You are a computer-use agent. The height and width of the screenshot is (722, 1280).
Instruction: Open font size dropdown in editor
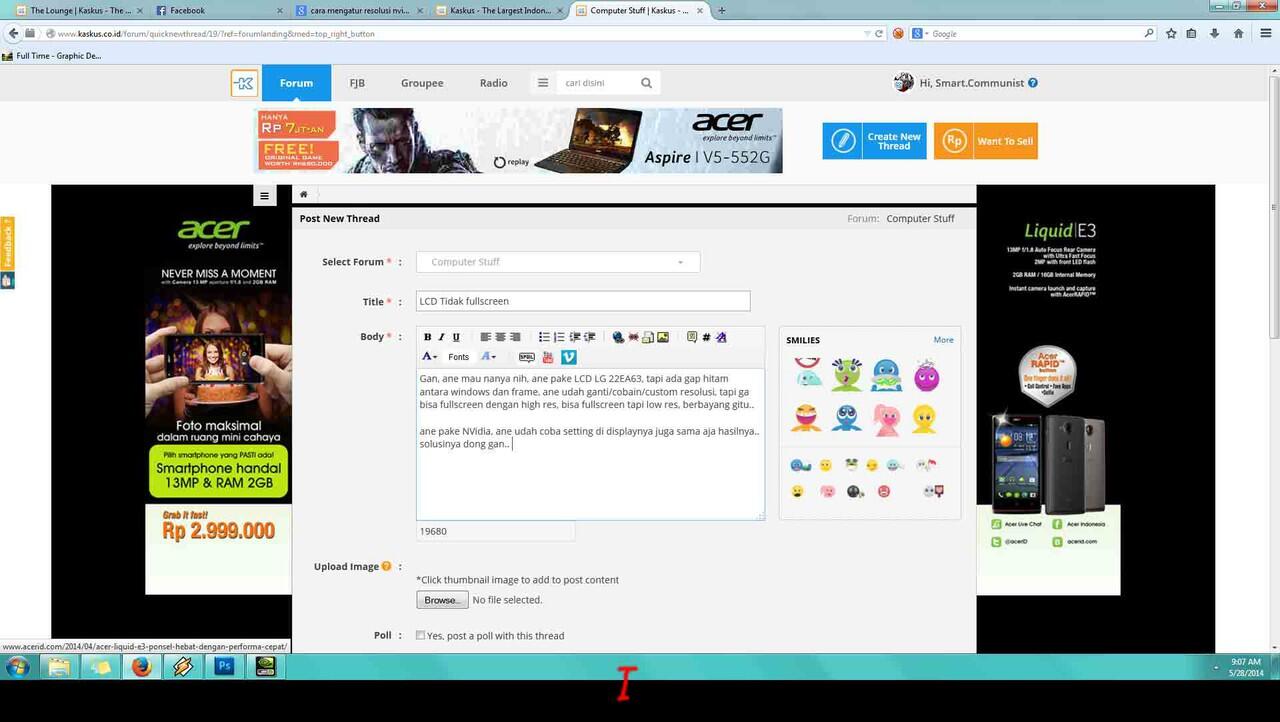pos(488,357)
